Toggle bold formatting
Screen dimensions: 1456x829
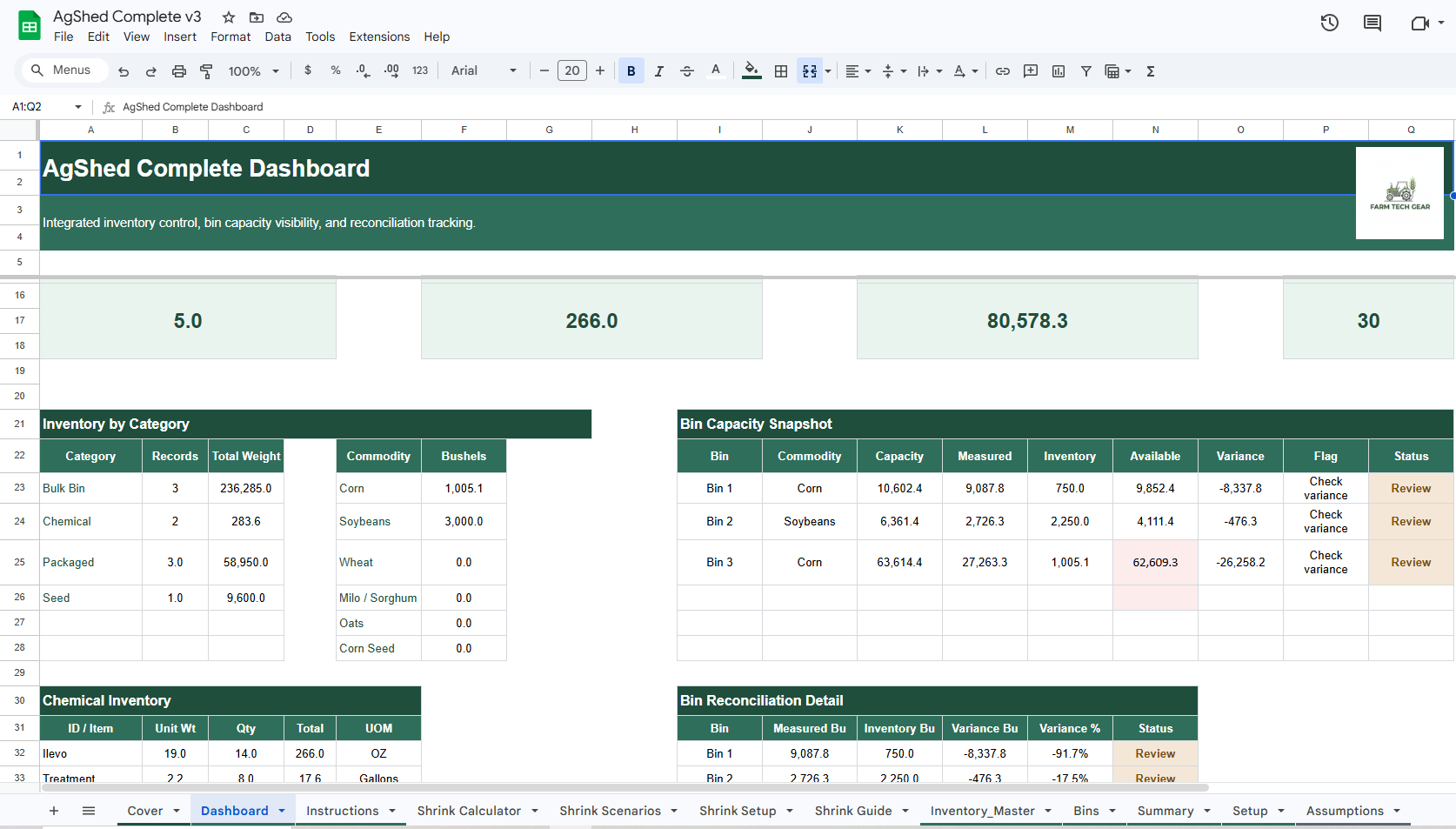pos(631,70)
